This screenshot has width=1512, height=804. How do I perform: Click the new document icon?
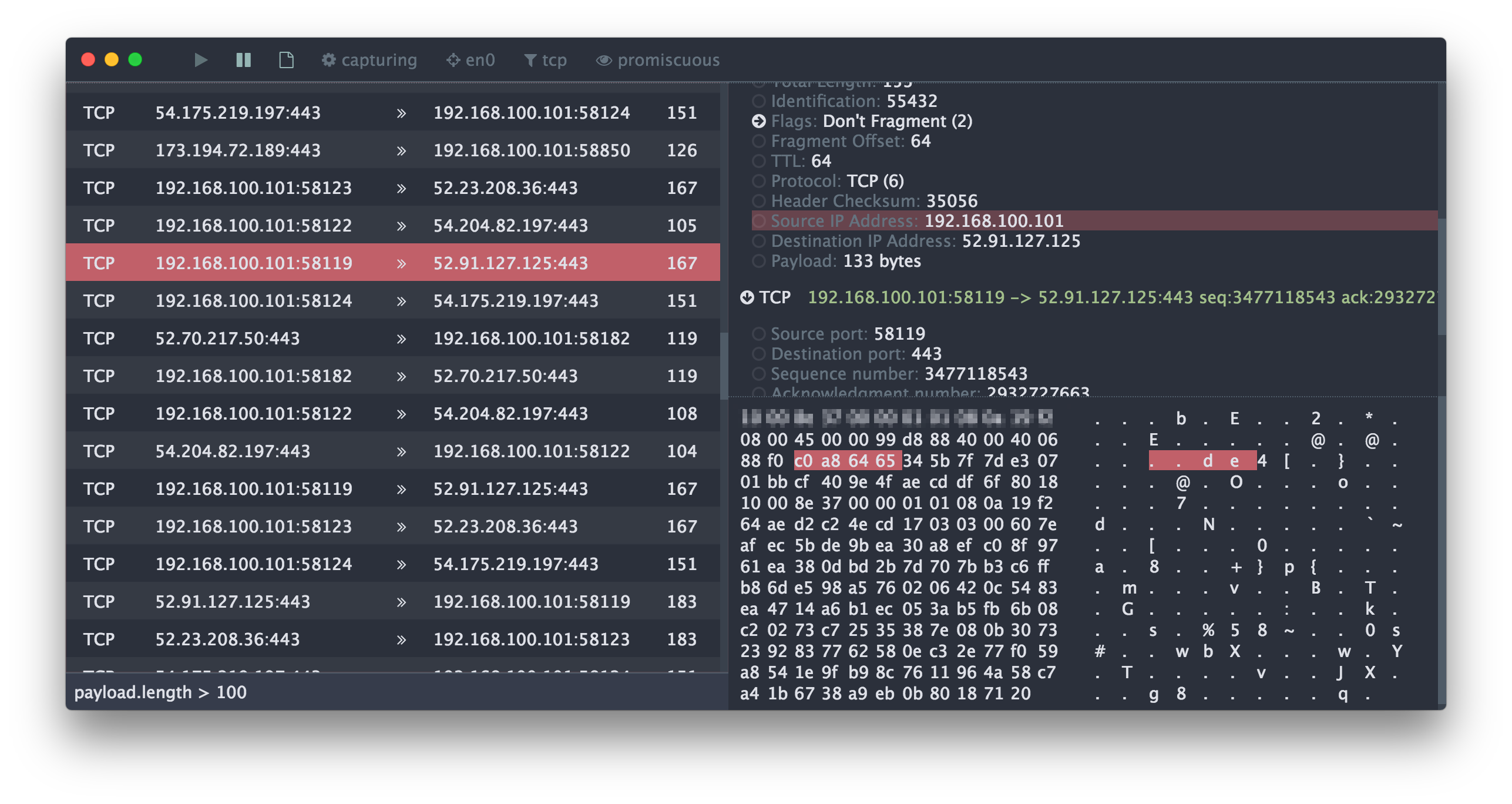coord(286,60)
